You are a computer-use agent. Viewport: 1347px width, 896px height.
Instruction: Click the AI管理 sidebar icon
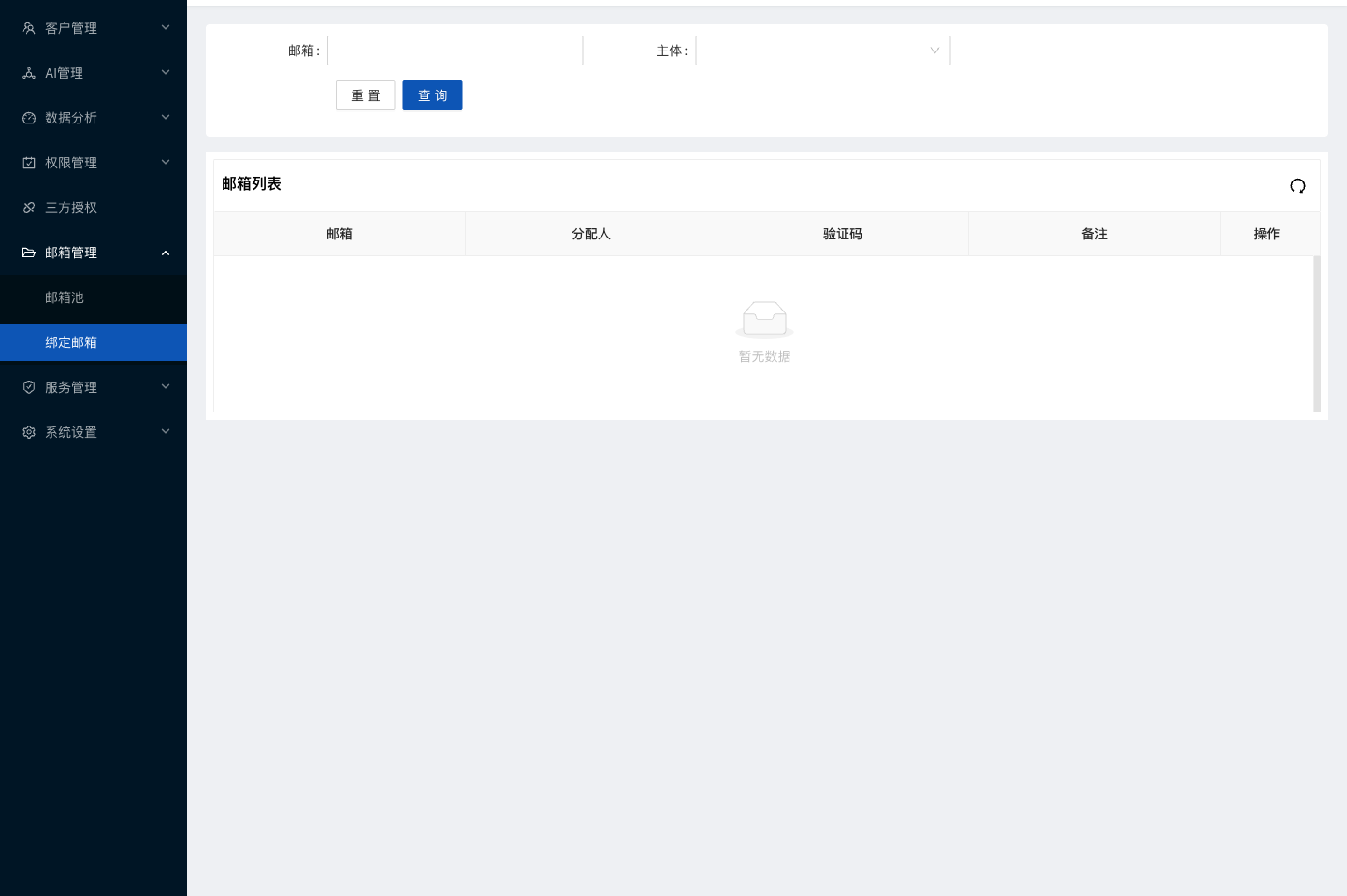pos(29,73)
